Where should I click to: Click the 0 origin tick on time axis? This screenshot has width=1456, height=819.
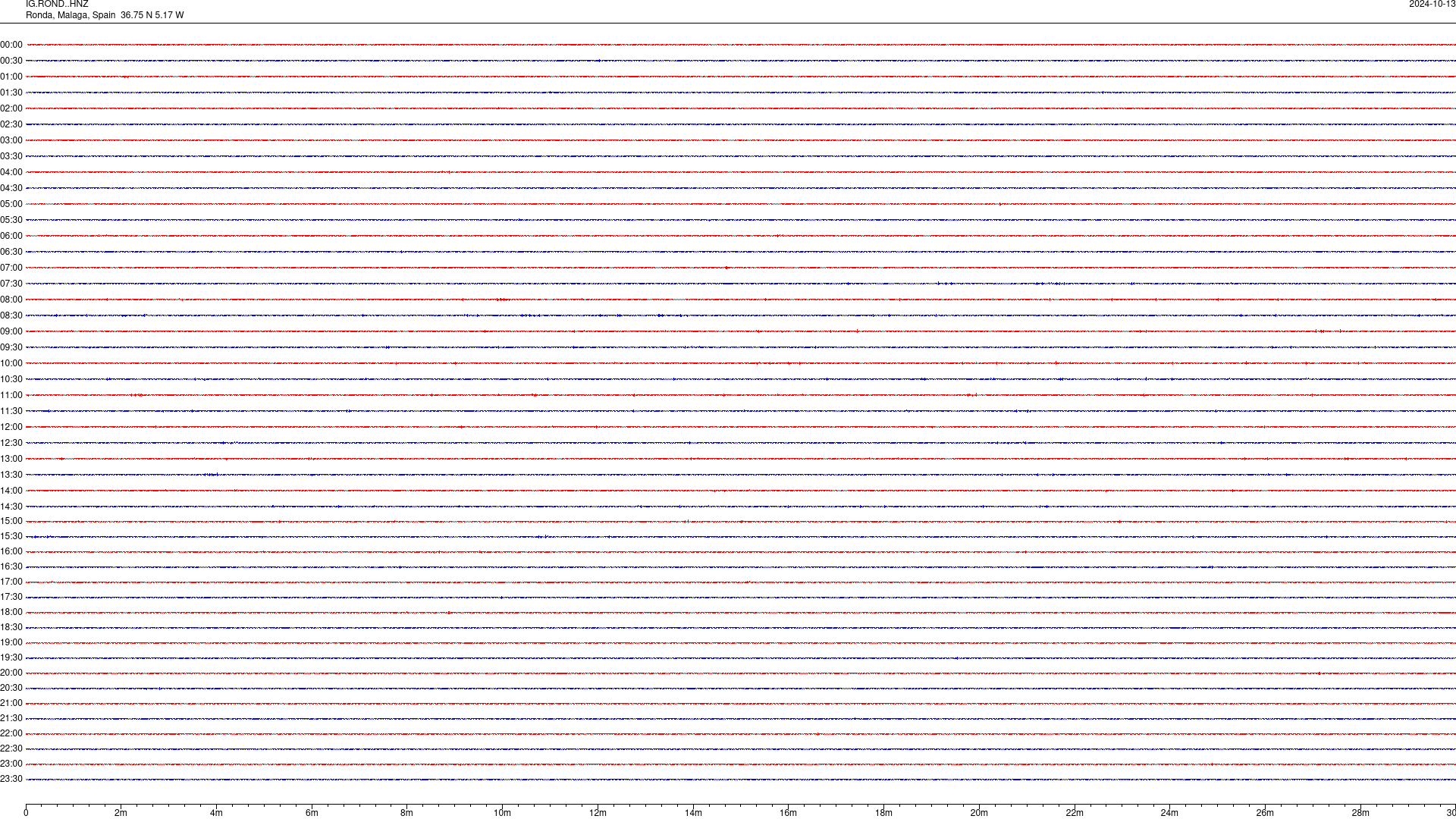pos(26,813)
